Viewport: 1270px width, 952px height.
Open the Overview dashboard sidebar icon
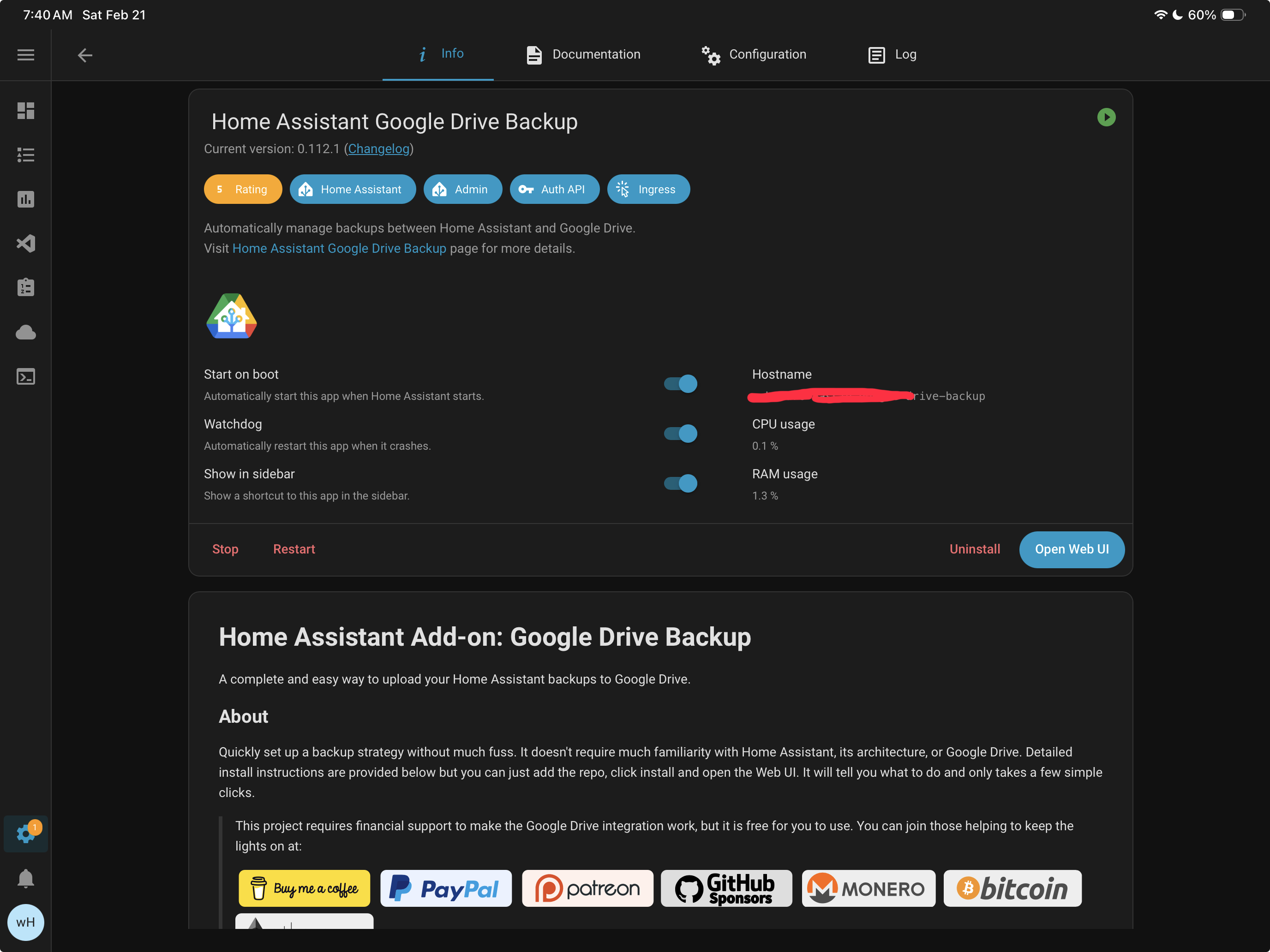coord(25,110)
